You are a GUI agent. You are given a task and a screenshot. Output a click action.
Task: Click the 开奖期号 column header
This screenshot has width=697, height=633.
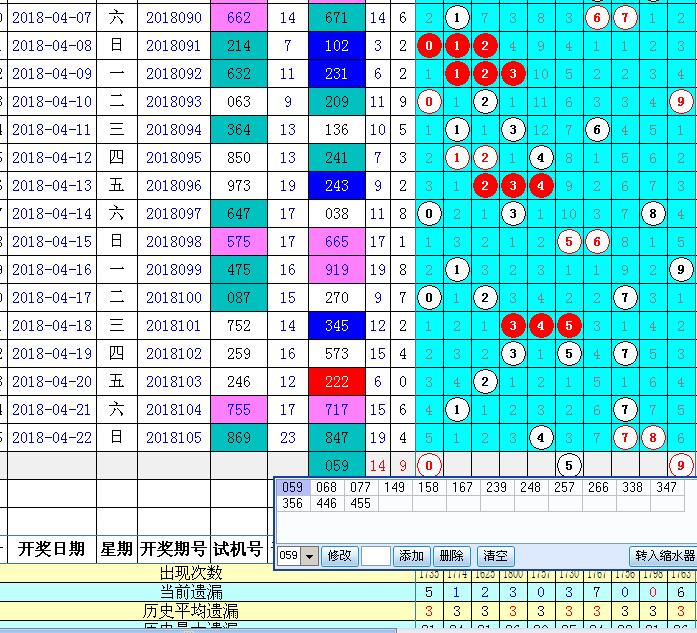173,549
